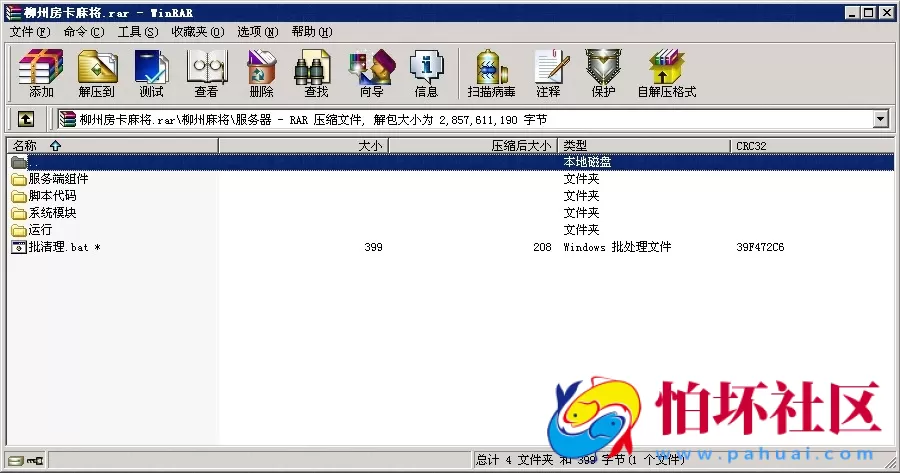Launch the 向导 (Wizard) icon

[x=372, y=72]
